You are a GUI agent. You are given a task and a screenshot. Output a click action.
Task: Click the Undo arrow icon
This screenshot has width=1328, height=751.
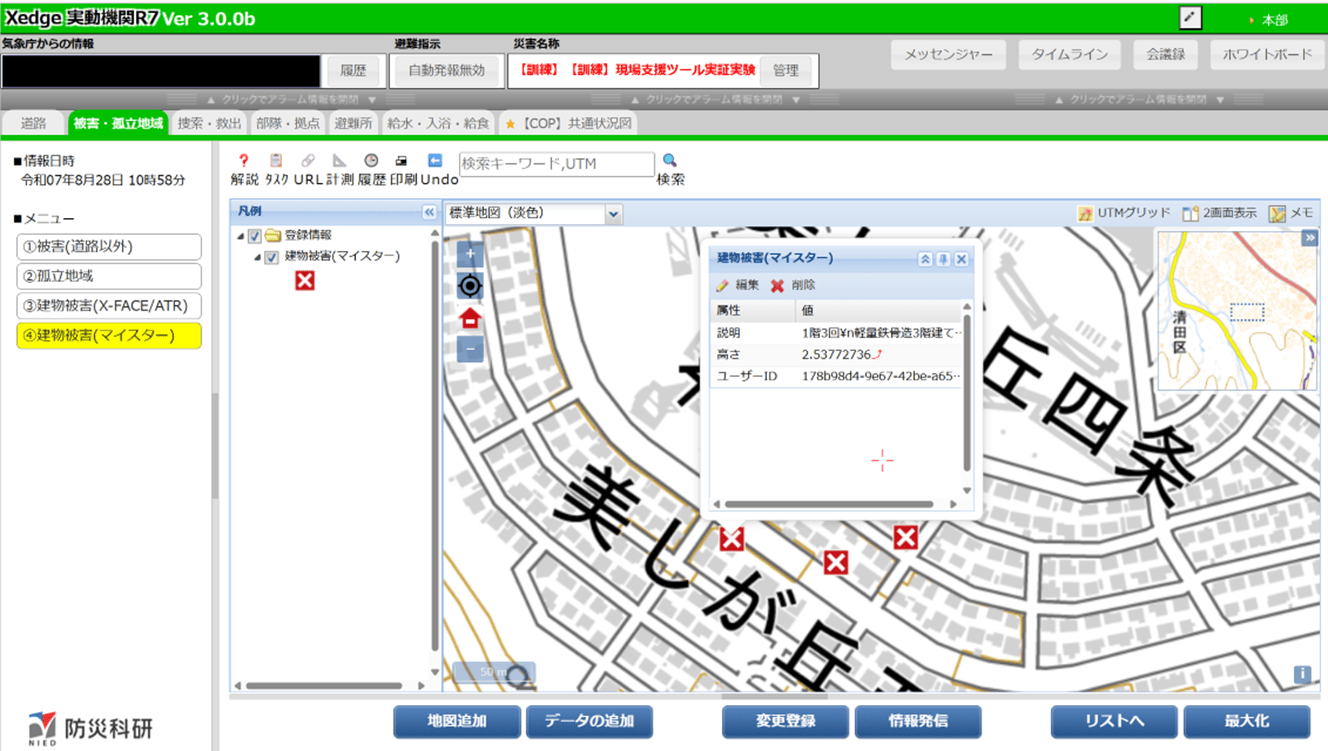(x=435, y=161)
